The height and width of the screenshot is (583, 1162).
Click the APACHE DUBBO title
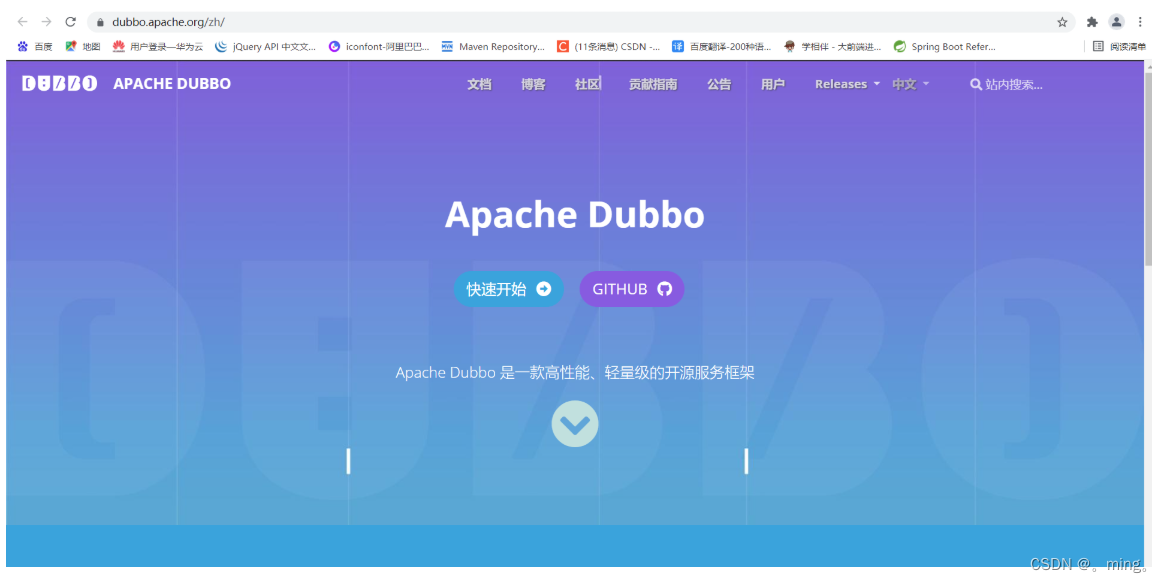[x=172, y=84]
